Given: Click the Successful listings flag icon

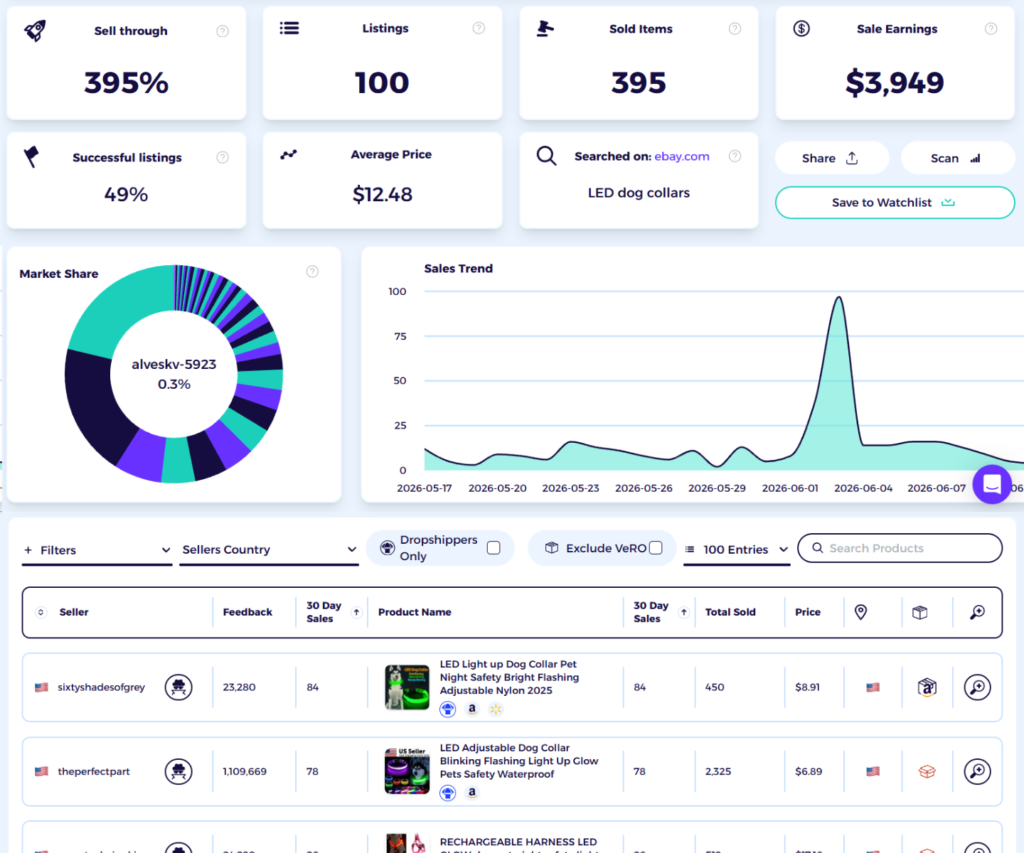Looking at the screenshot, I should tap(31, 157).
